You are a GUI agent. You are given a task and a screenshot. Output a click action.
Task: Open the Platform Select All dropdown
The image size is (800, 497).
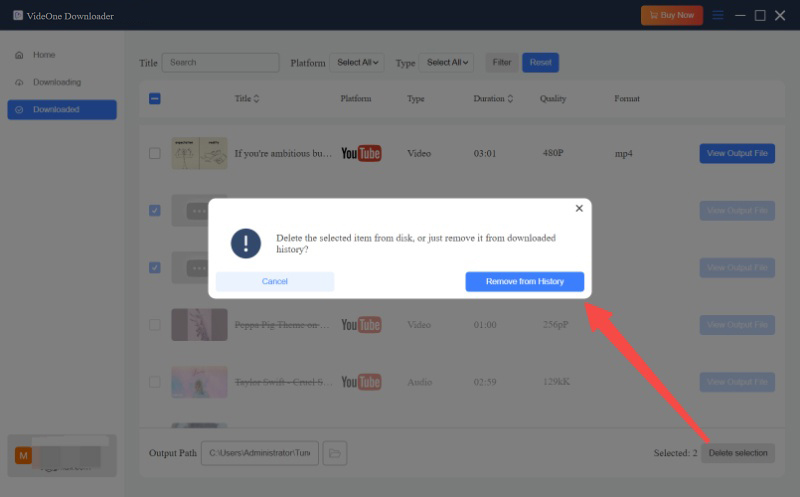(357, 63)
